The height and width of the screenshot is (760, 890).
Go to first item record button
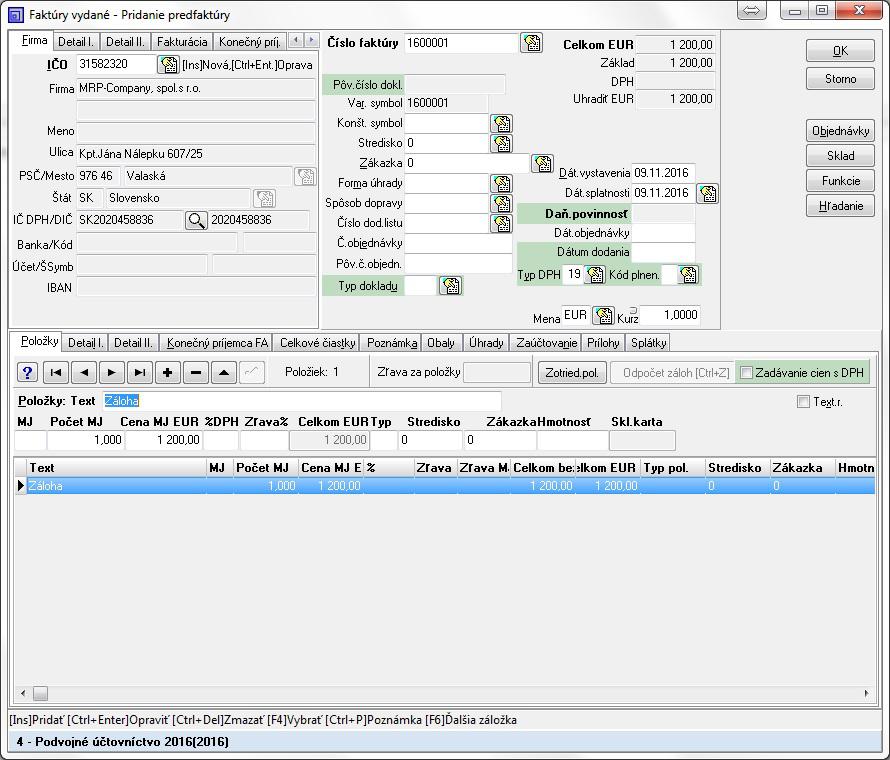click(56, 372)
